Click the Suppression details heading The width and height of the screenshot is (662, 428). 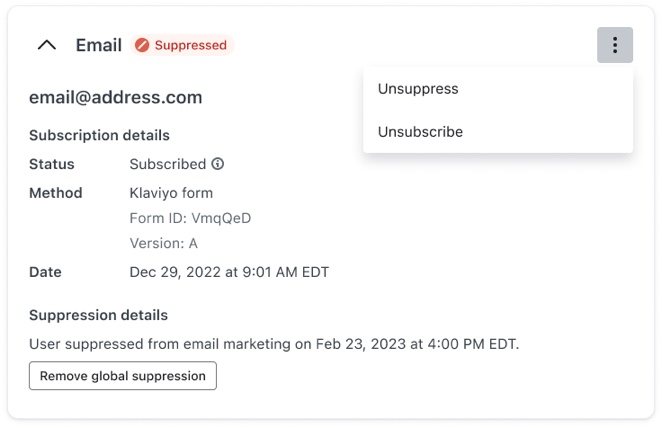[98, 315]
